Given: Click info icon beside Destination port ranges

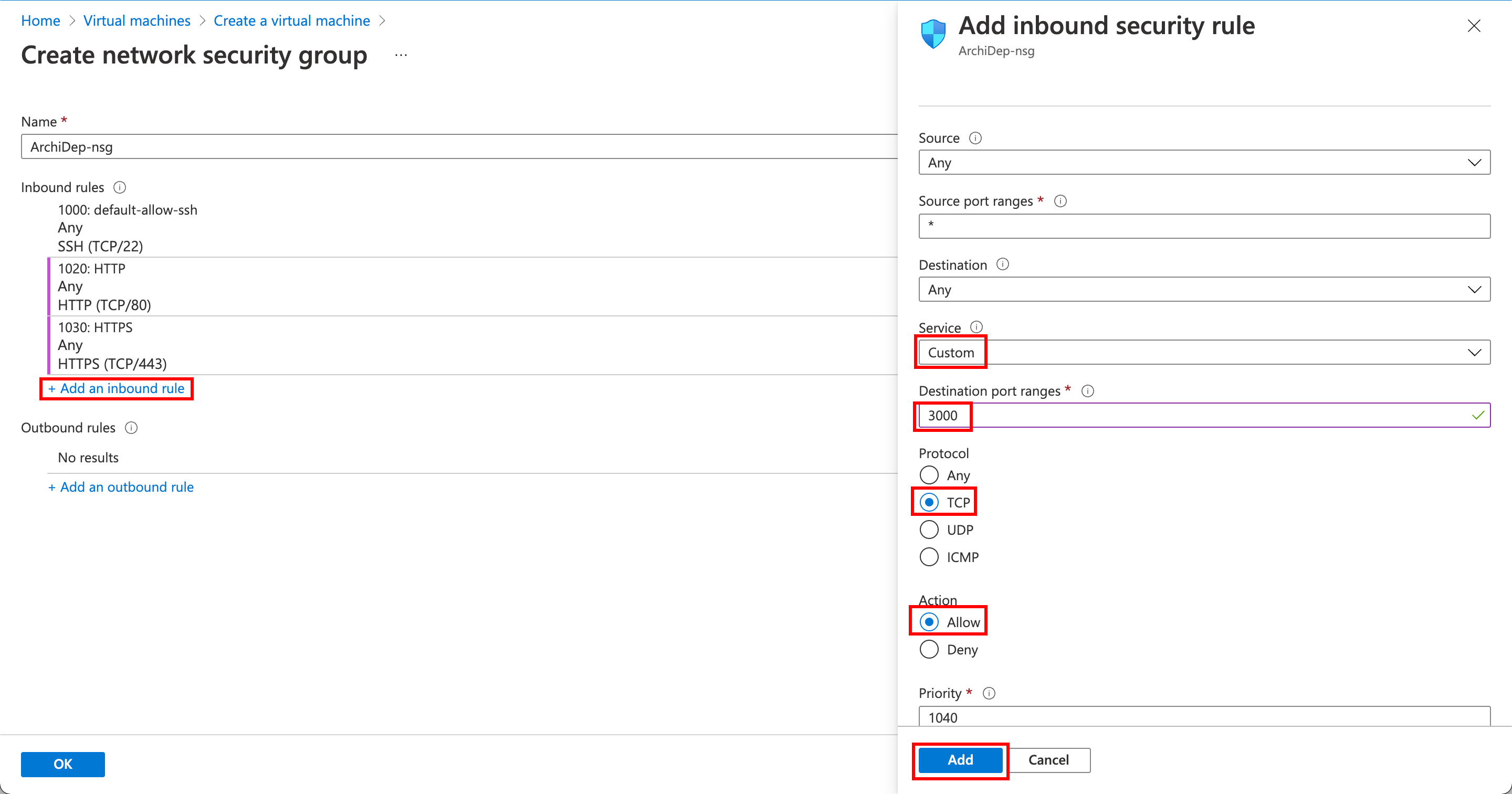Looking at the screenshot, I should tap(1087, 391).
